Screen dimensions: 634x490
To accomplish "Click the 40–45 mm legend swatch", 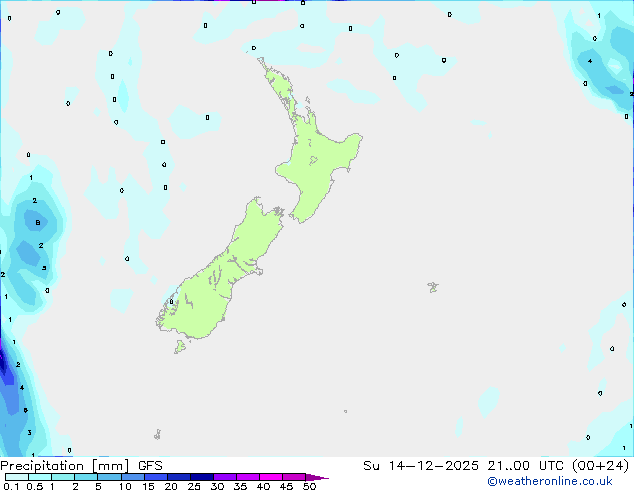I will coord(271,477).
